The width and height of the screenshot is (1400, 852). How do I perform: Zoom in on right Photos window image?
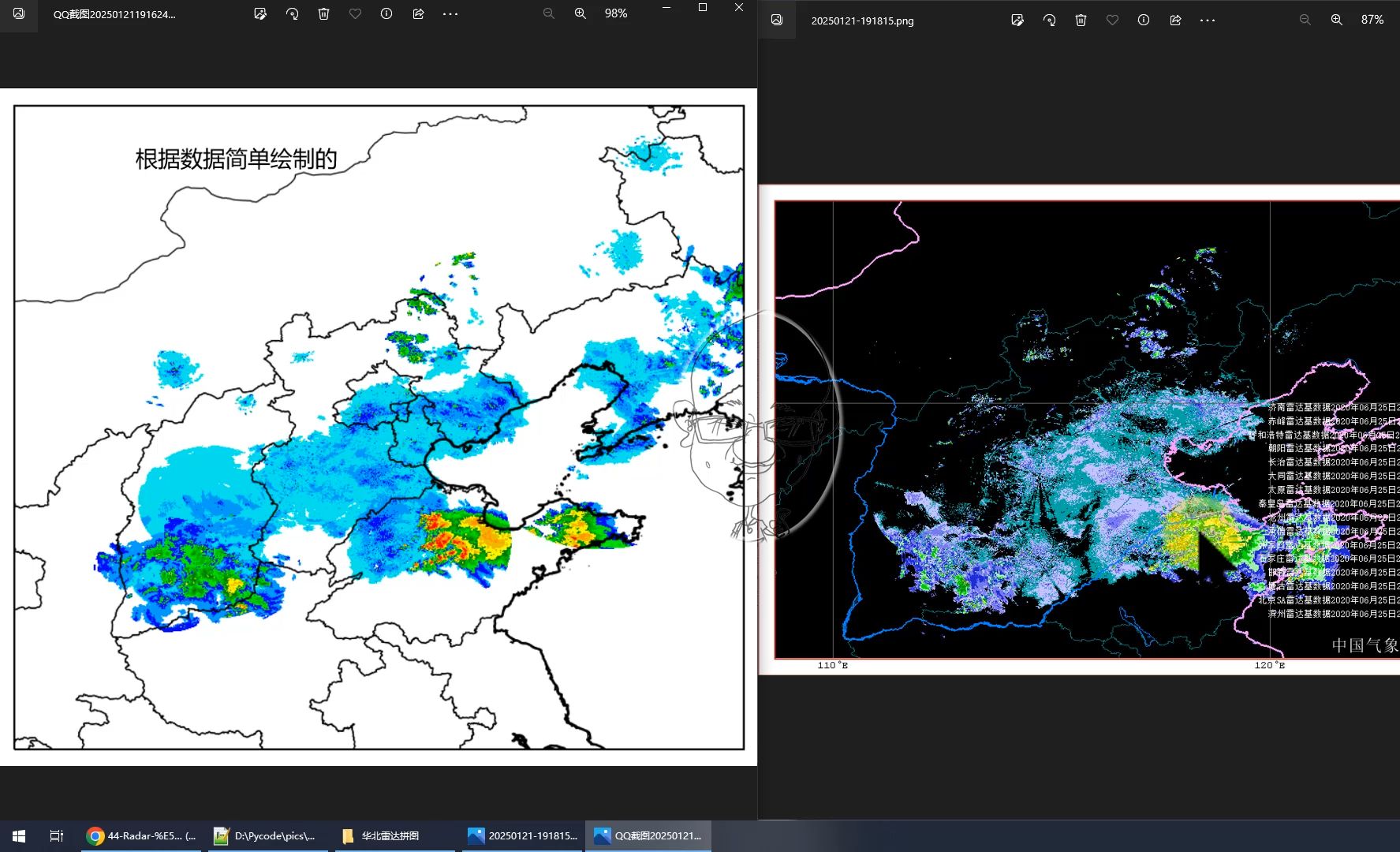pyautogui.click(x=1337, y=20)
